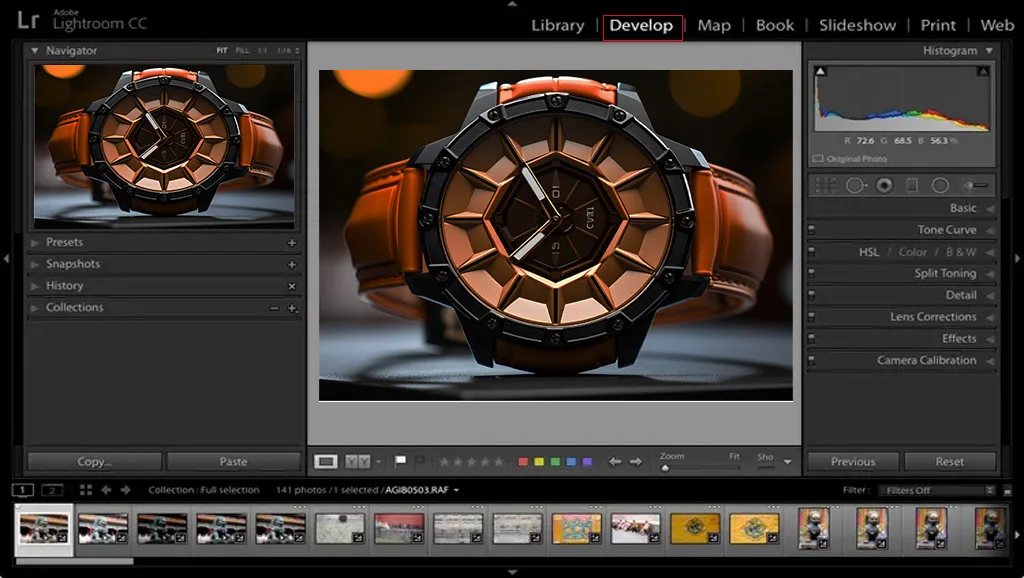Set photo as rejected flag
1024x578 pixels.
pos(420,461)
